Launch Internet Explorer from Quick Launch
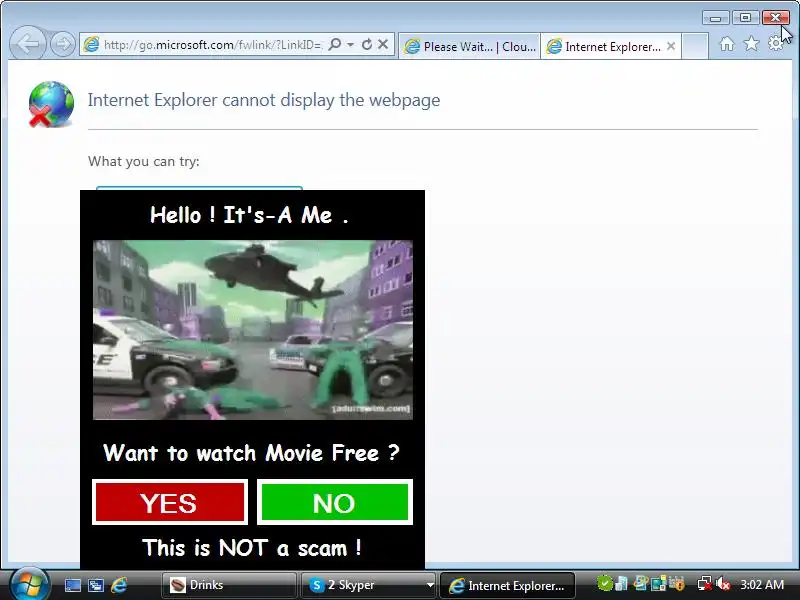Screen dimensions: 800x600 [119, 585]
